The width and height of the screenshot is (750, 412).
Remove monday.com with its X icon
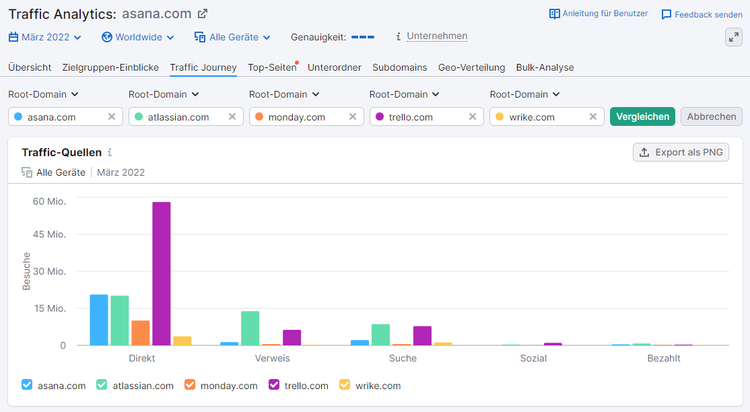click(x=353, y=117)
